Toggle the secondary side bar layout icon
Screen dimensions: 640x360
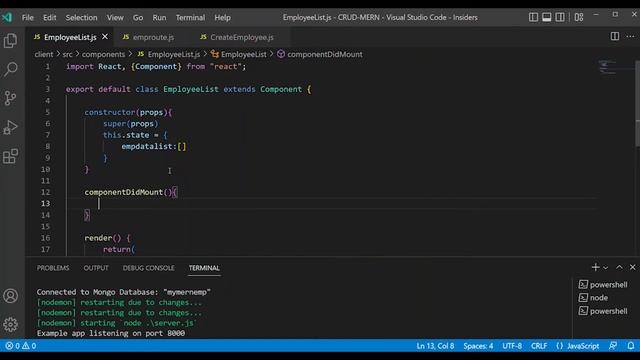coord(560,17)
